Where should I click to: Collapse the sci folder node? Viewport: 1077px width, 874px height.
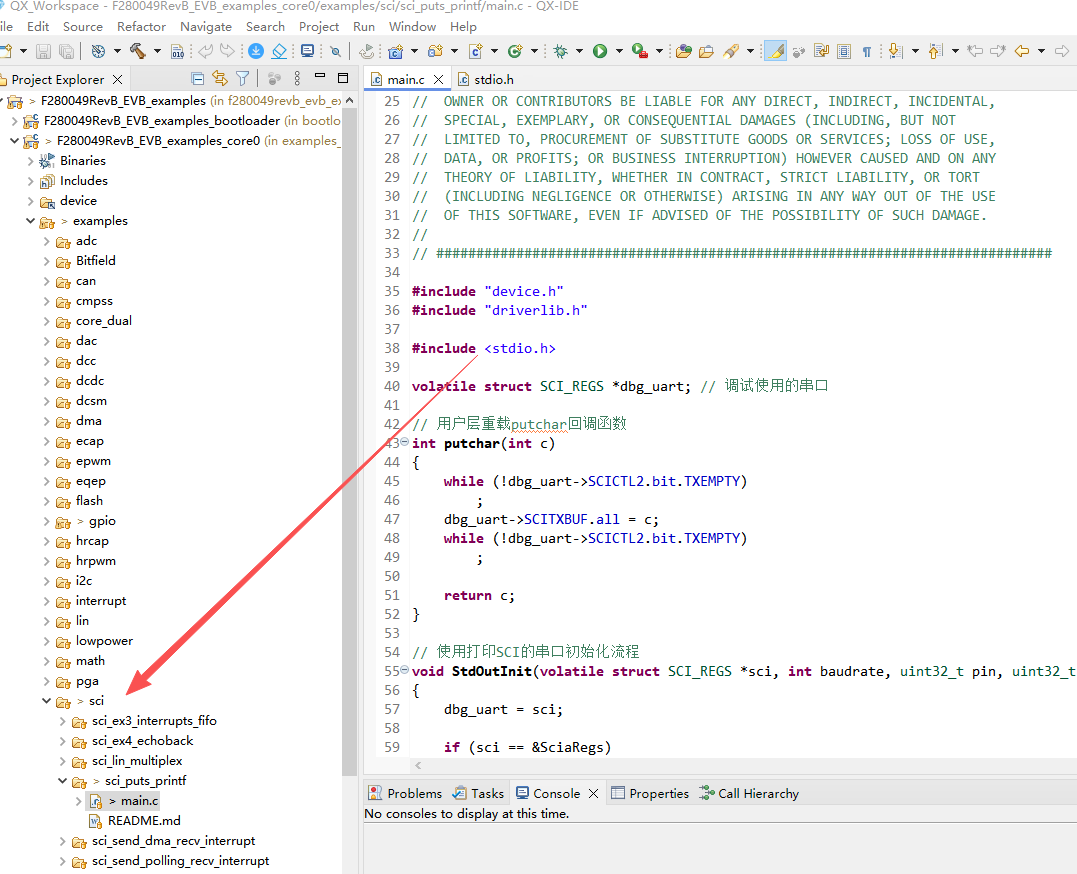coord(47,701)
